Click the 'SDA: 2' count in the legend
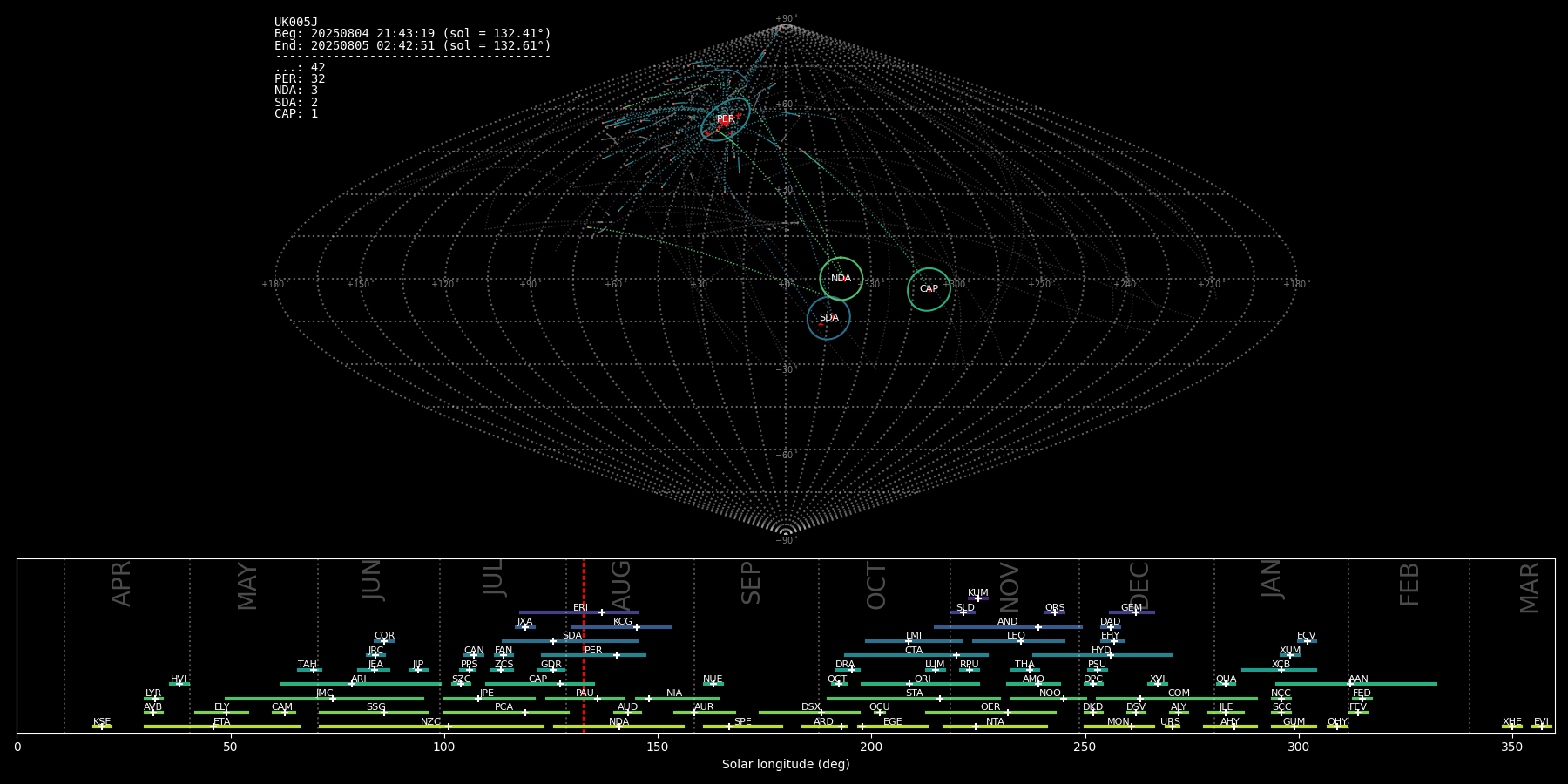1568x784 pixels. (x=296, y=102)
